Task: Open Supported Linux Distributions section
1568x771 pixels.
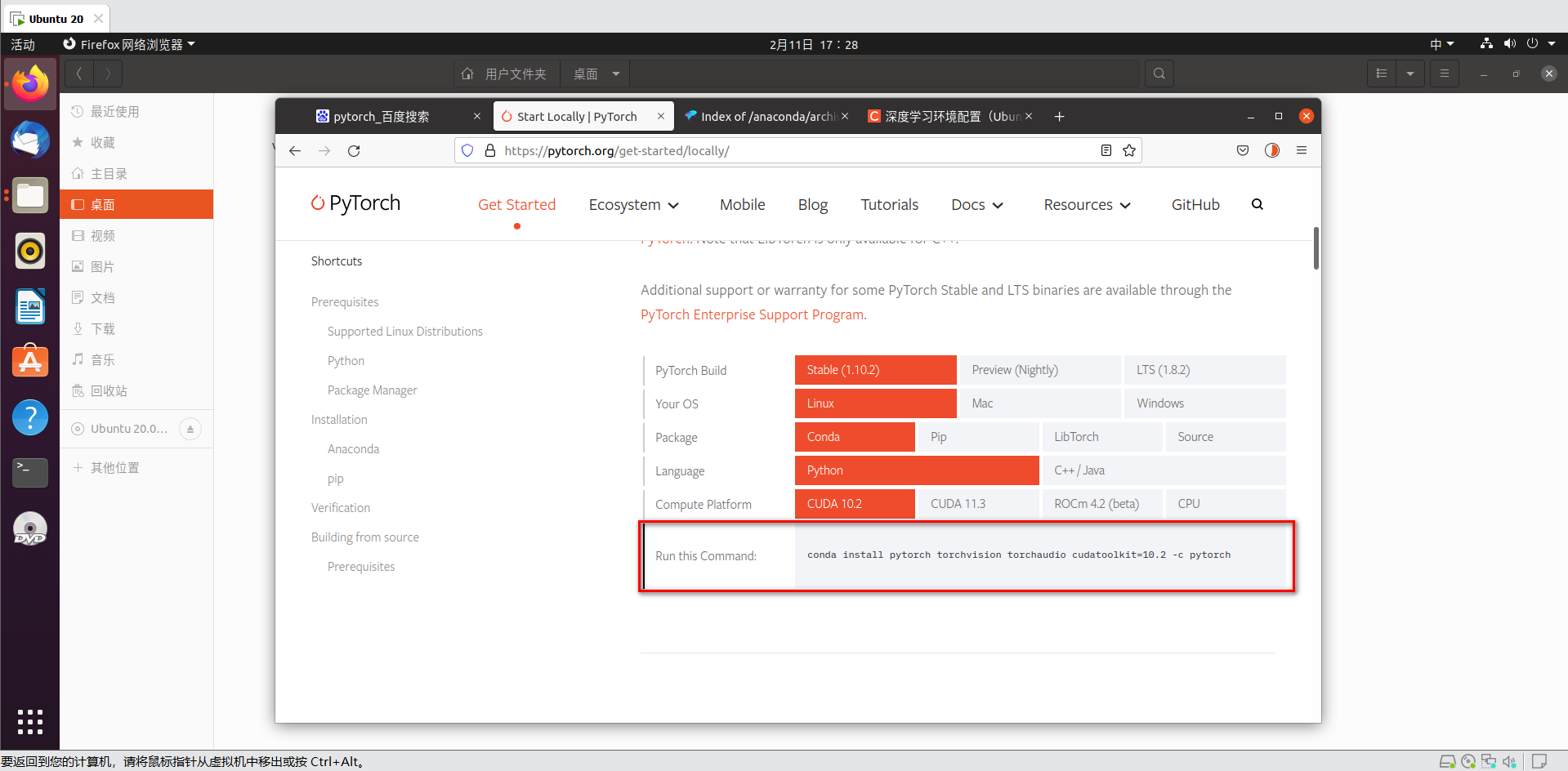Action: [x=404, y=331]
